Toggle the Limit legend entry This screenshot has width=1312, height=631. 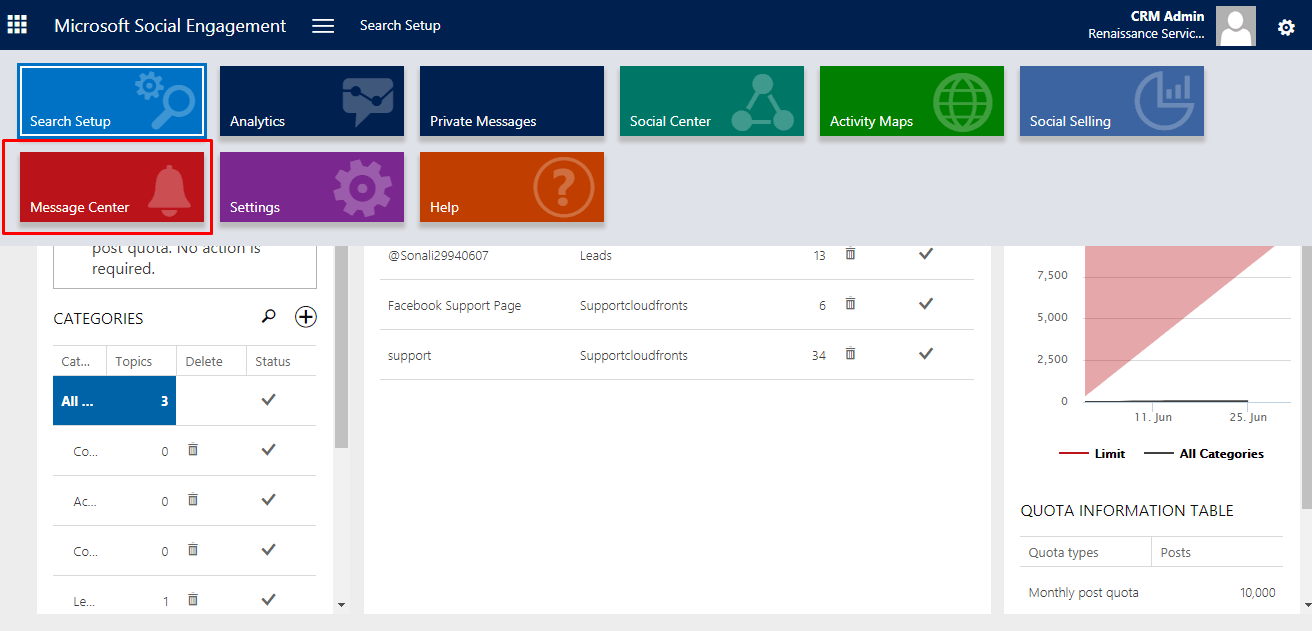tap(1092, 453)
